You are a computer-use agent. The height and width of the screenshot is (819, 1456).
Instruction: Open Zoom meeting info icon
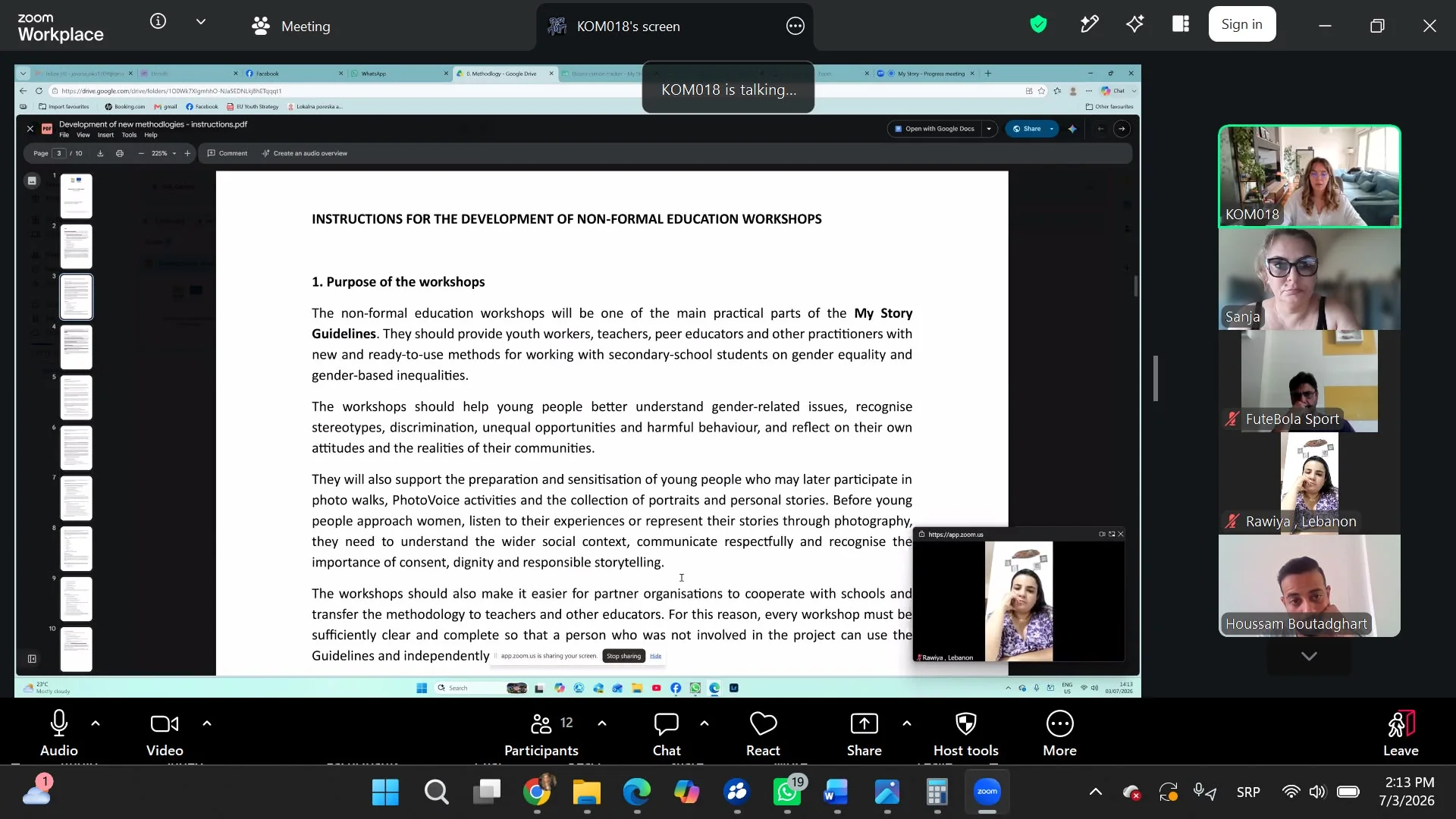158,22
